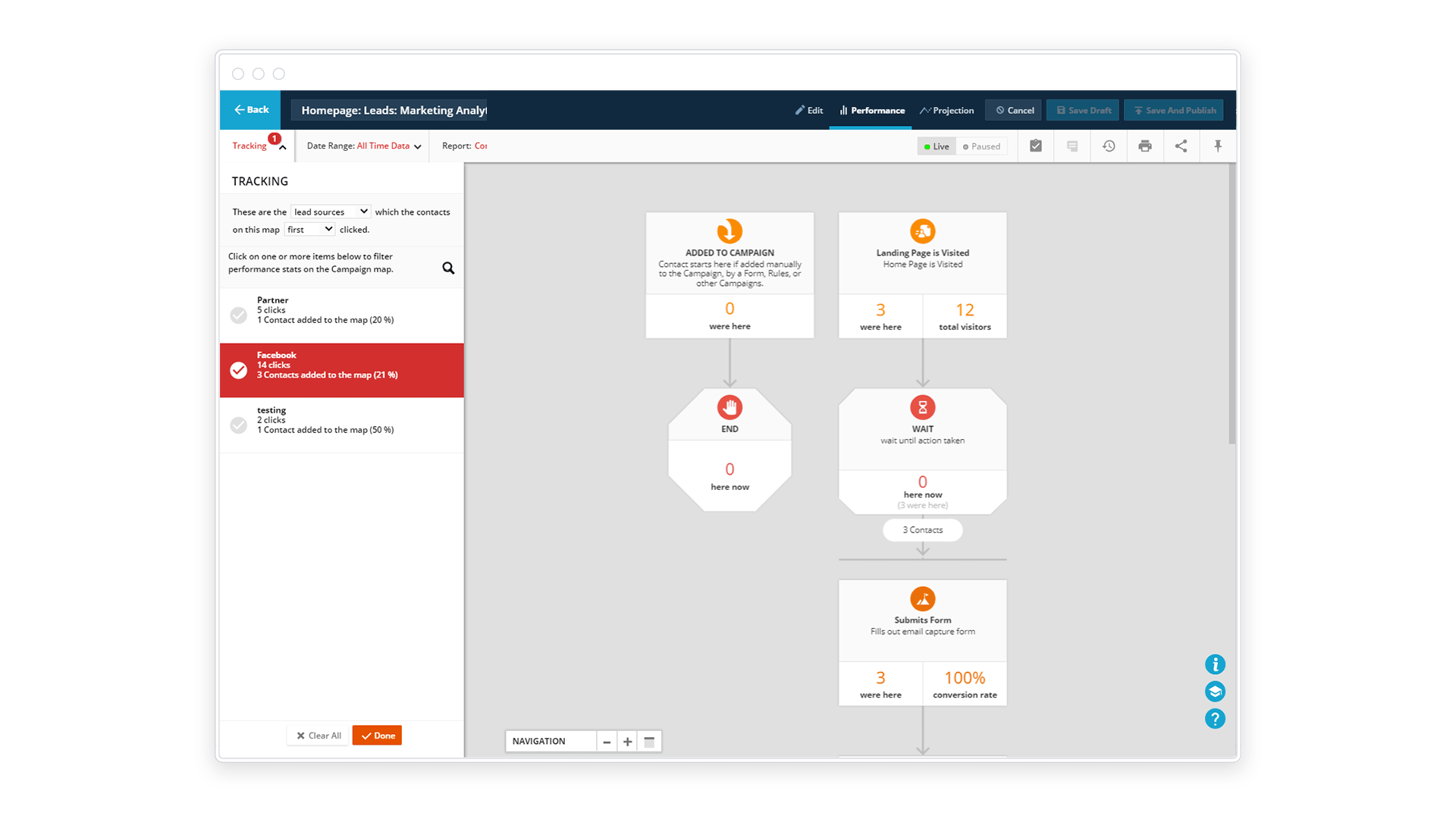This screenshot has width=1456, height=819.
Task: Switch to the Edit tab
Action: 809,111
